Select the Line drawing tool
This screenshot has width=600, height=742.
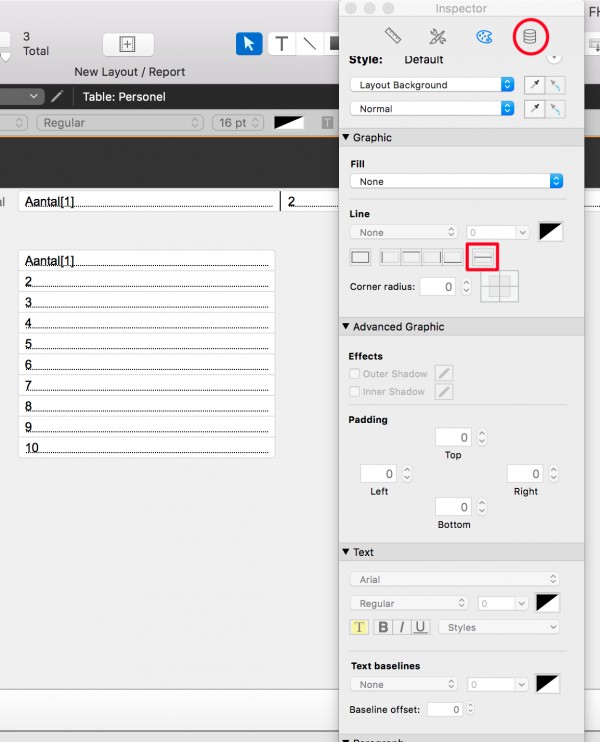pos(309,44)
